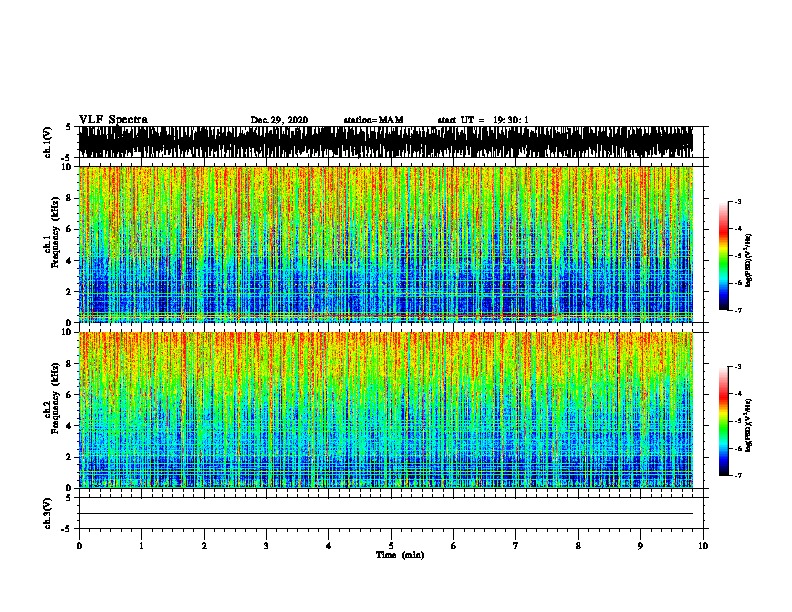792x612 pixels.
Task: Click the ch.3(V) axis label
Action: click(x=48, y=513)
